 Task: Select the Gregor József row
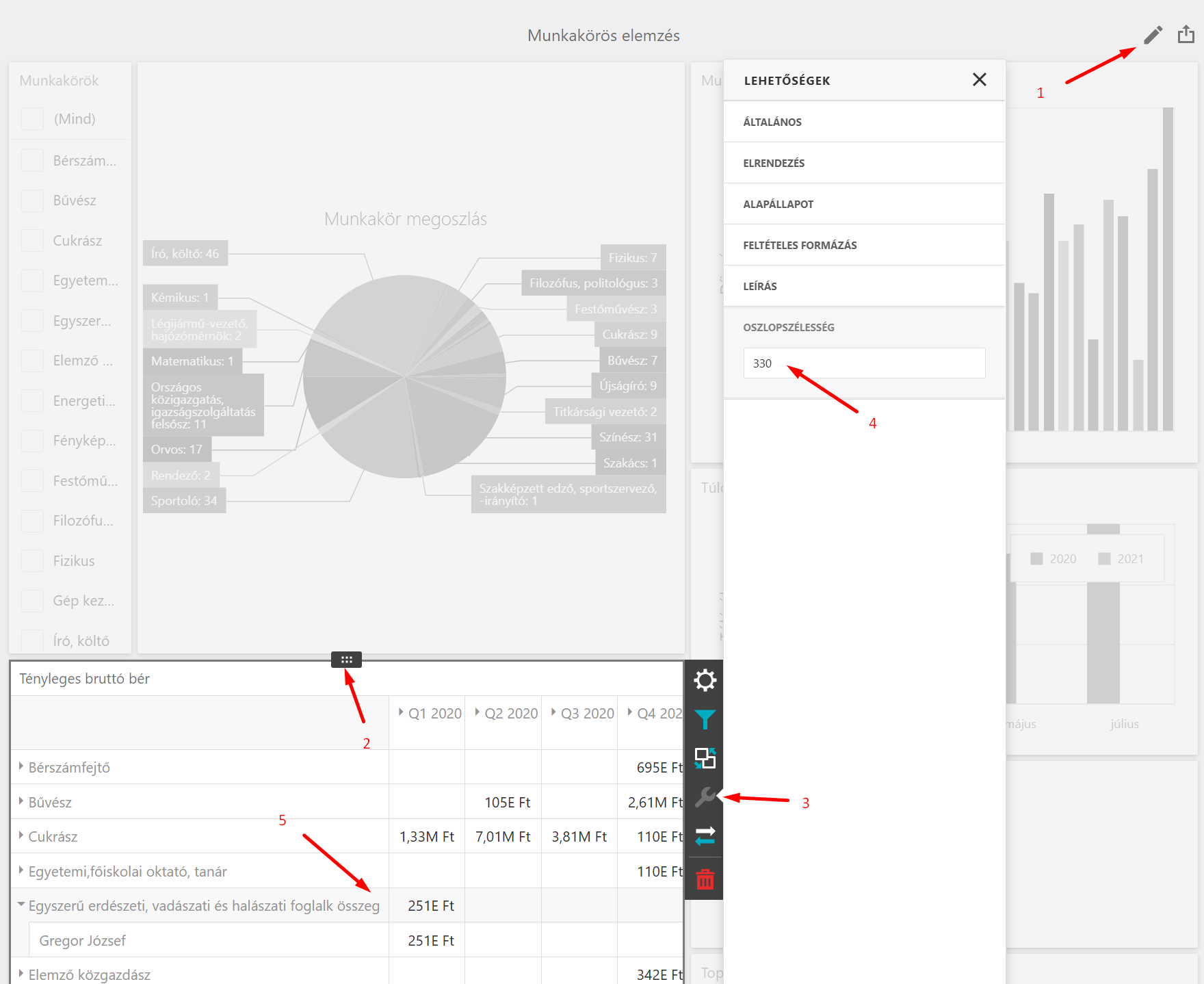coord(209,940)
